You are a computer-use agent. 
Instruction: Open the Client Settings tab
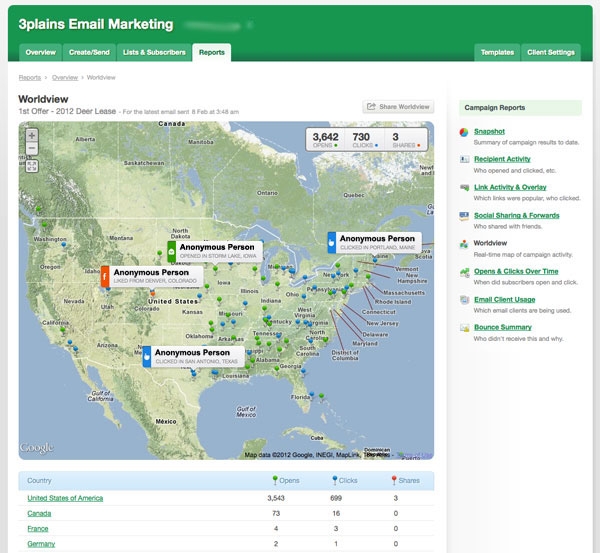(551, 52)
